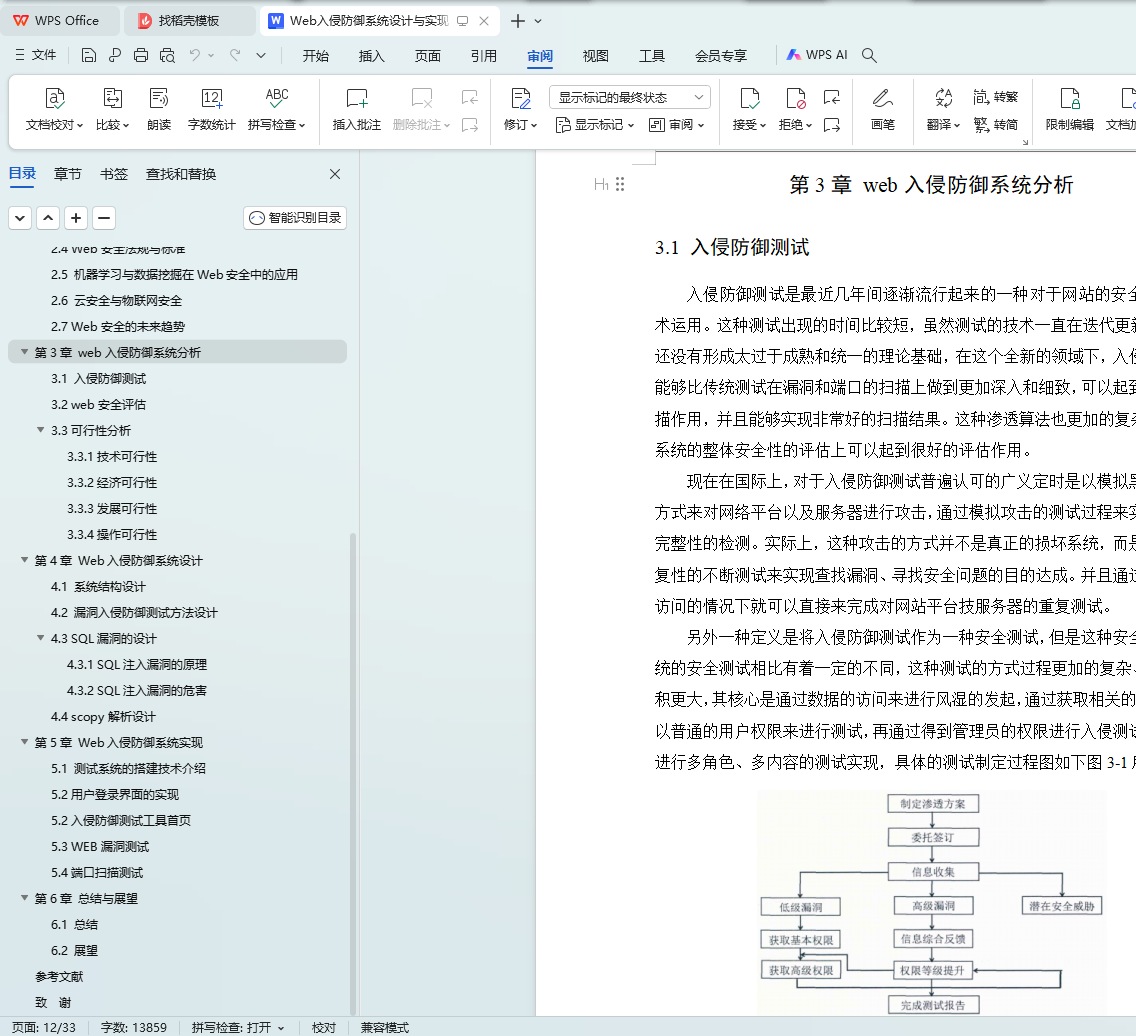Click the print icon in quick toolbar
Image resolution: width=1136 pixels, height=1036 pixels.
tap(141, 55)
